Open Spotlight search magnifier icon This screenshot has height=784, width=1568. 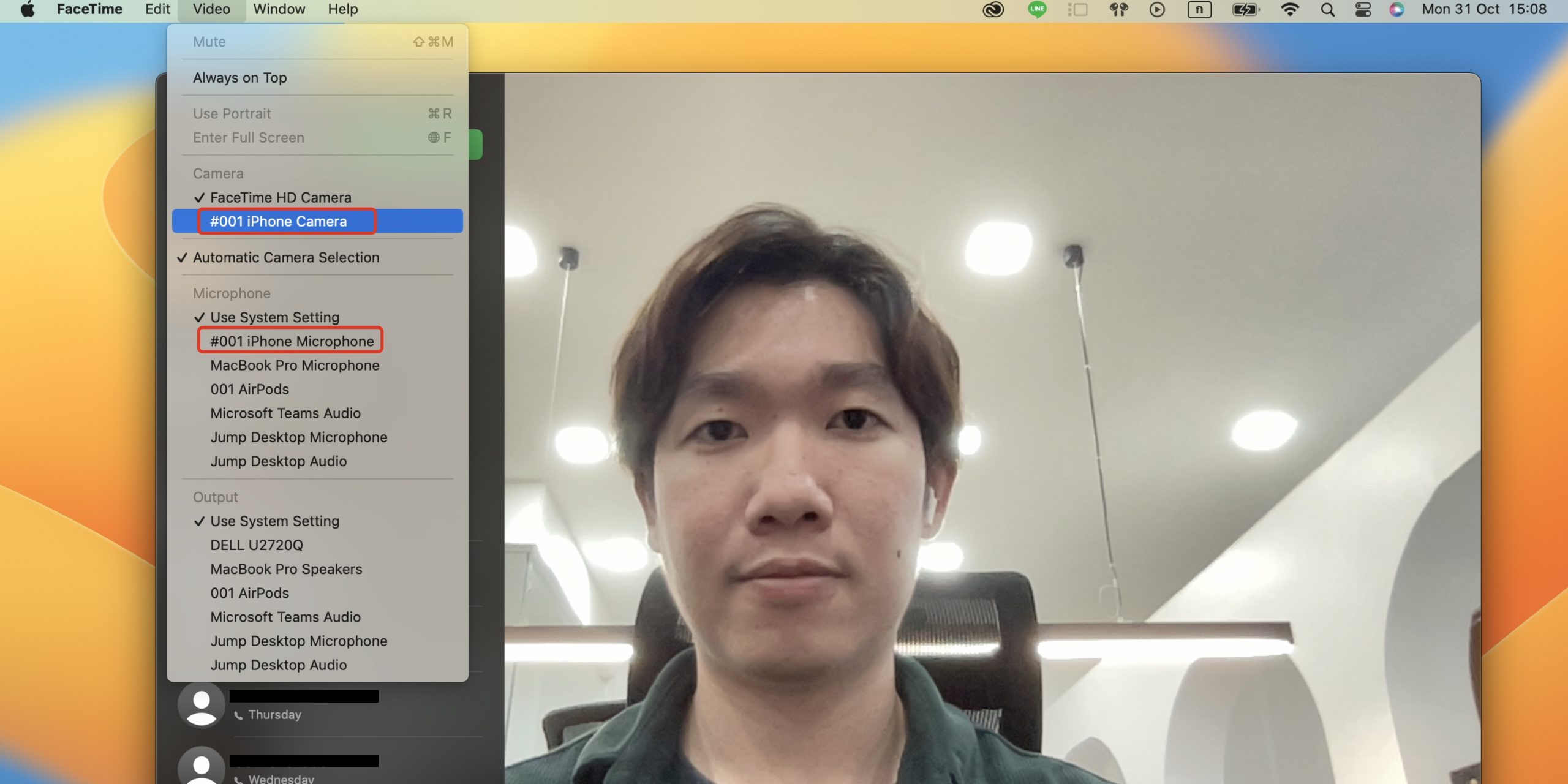pyautogui.click(x=1327, y=9)
